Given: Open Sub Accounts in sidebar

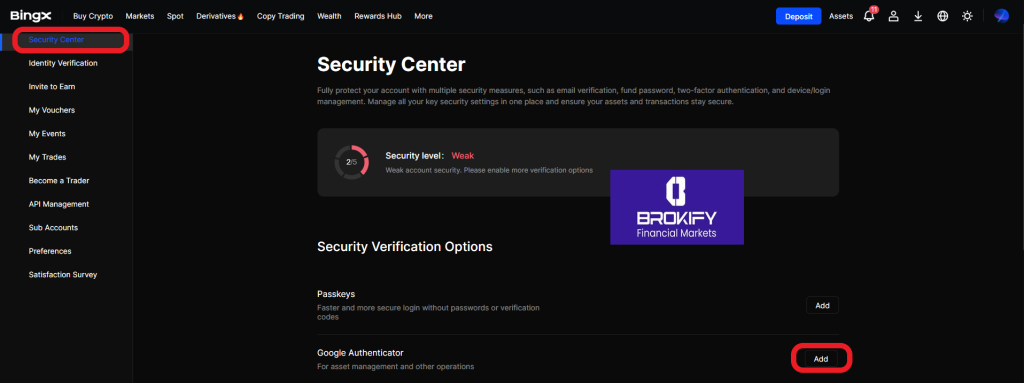Looking at the screenshot, I should coord(54,228).
